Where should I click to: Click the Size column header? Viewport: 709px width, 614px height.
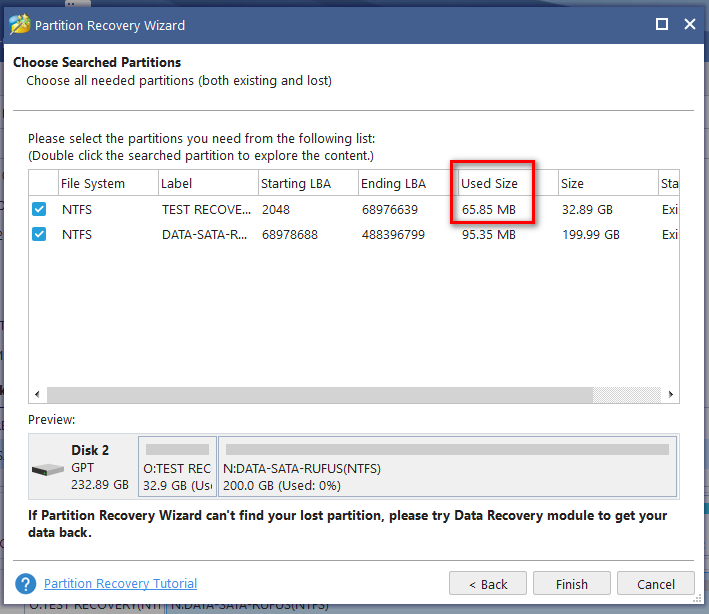click(608, 183)
